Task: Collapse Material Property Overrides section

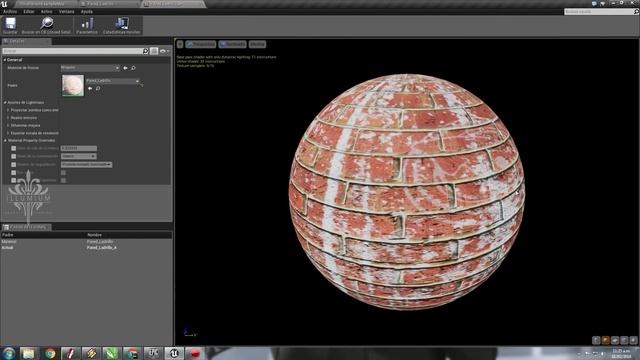Action: pos(5,140)
